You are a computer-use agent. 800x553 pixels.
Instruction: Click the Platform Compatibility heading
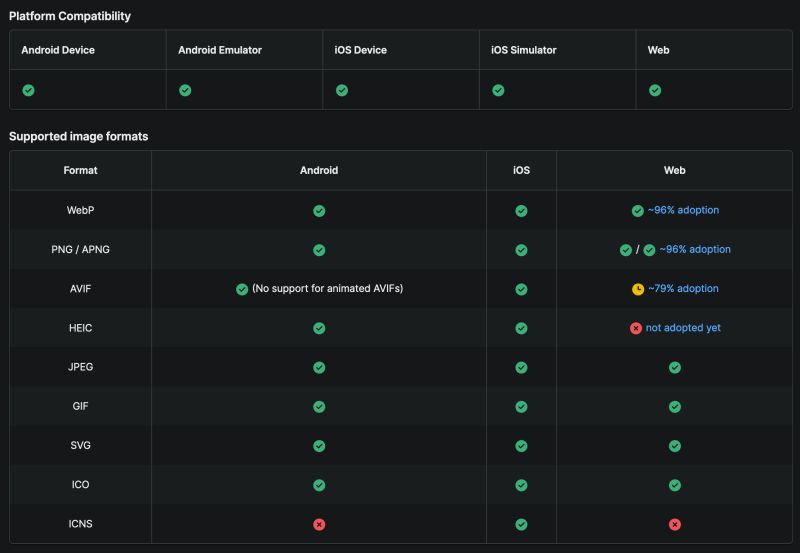coord(70,16)
